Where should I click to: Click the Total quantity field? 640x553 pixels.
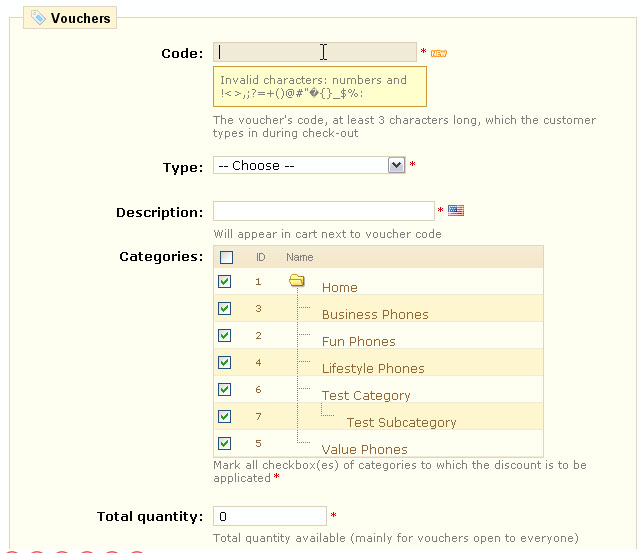tap(269, 517)
